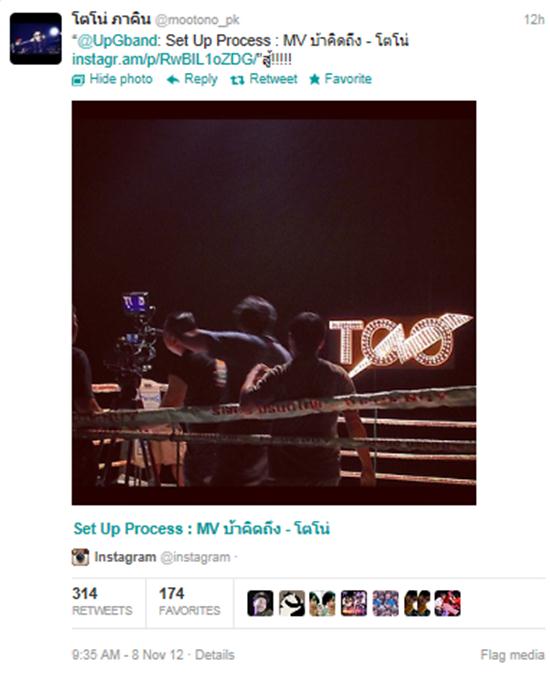The height and width of the screenshot is (677, 550).
Task: Expand tweet Details link
Action: (215, 655)
